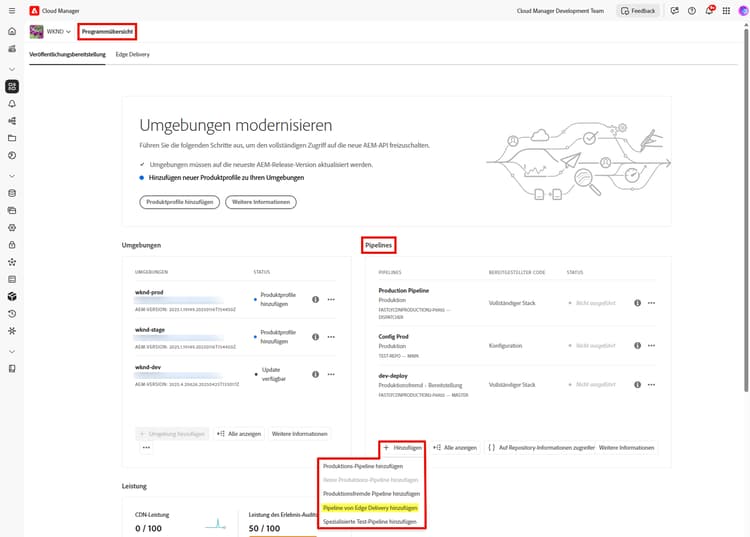Open the asterisk sidebar icon
Image resolution: width=750 pixels, height=537 pixels.
(12, 331)
